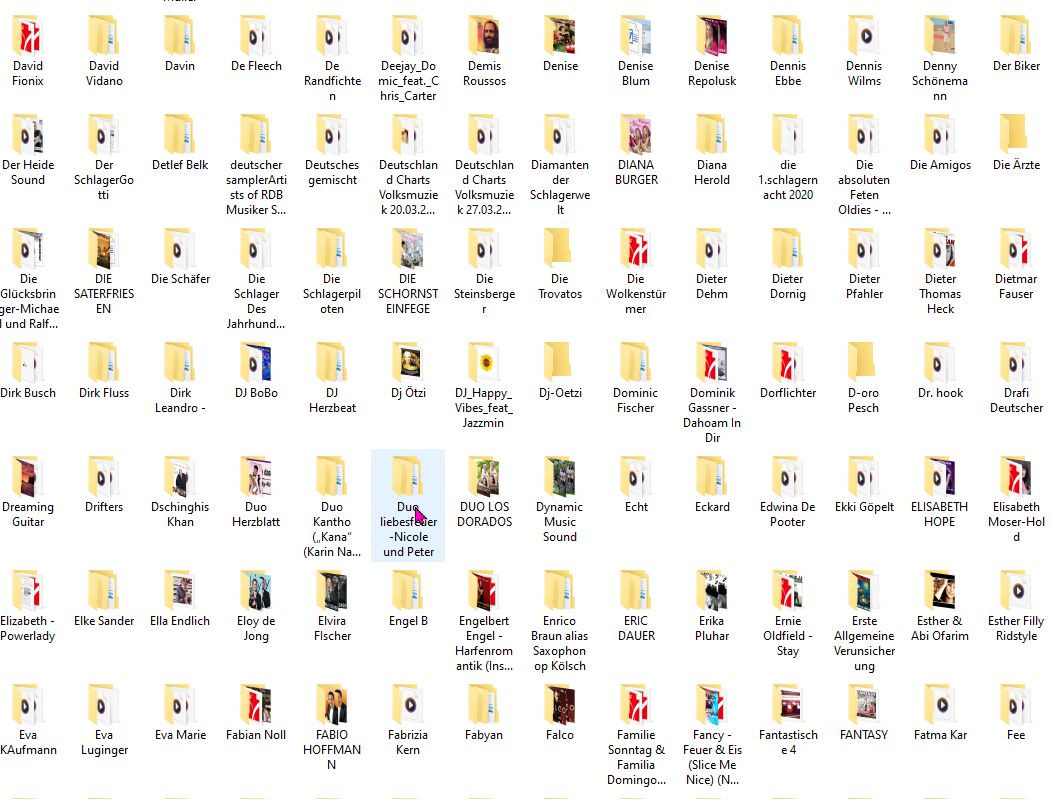
Task: Open the DIANA BURGER folder icon
Action: point(636,135)
